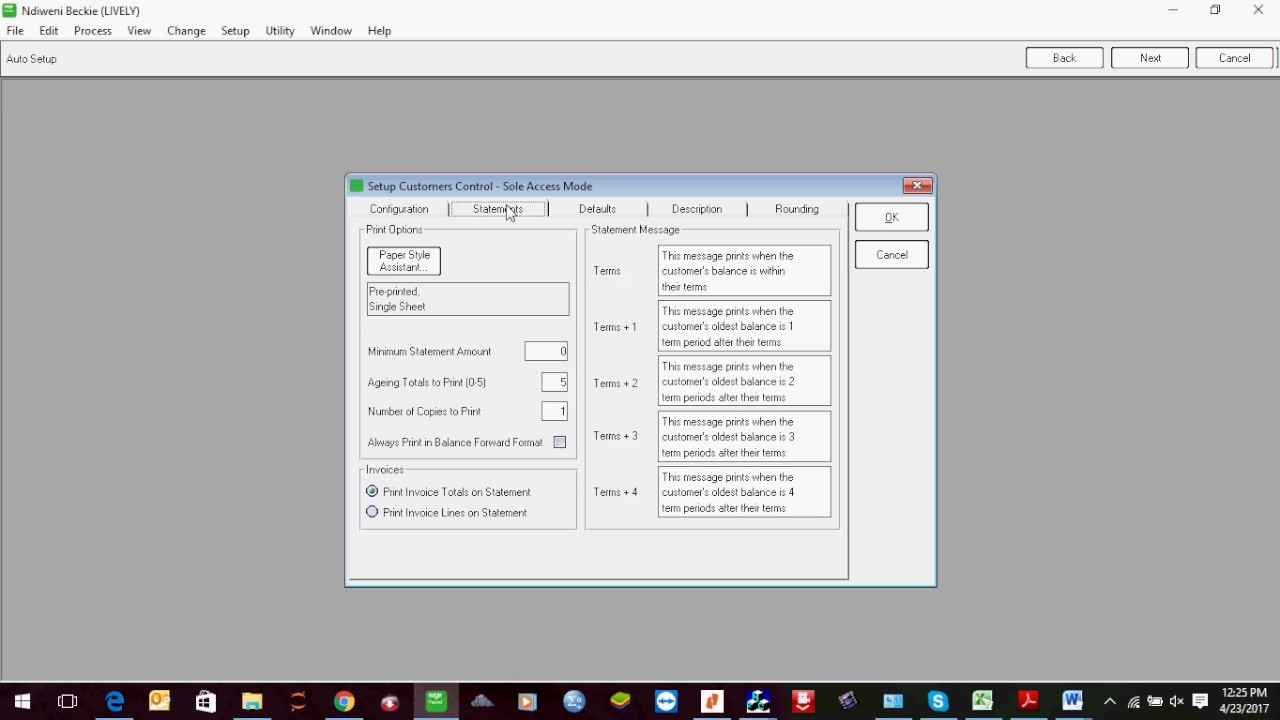Switch to Sage Pastel taskbar icon
Image resolution: width=1280 pixels, height=720 pixels.
coord(435,702)
